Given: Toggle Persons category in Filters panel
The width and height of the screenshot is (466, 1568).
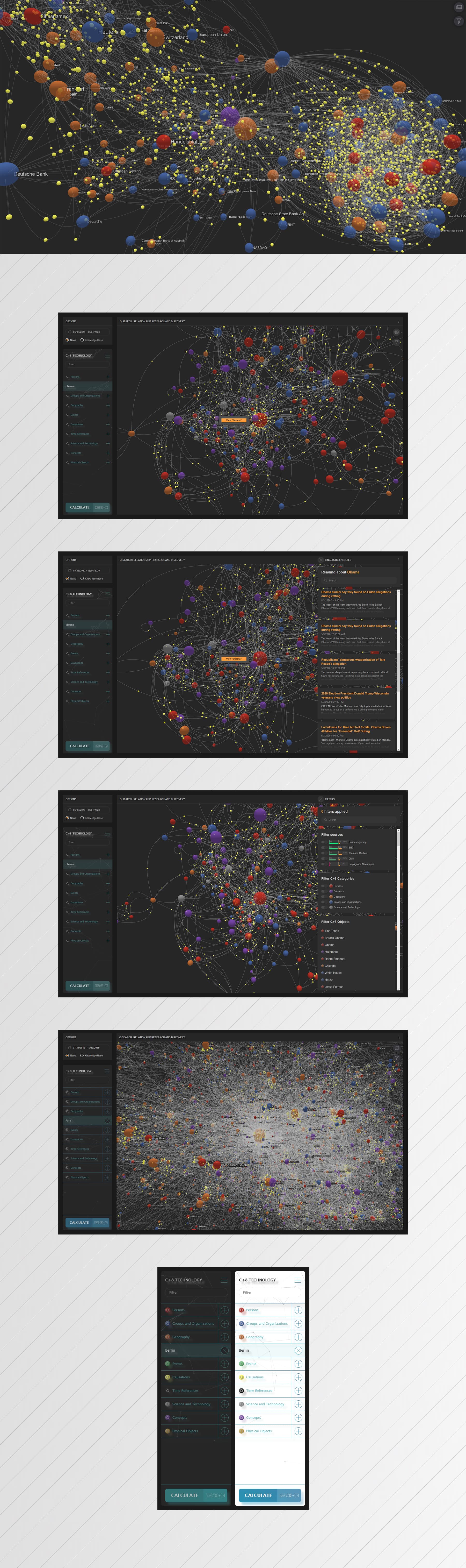Looking at the screenshot, I should [324, 886].
